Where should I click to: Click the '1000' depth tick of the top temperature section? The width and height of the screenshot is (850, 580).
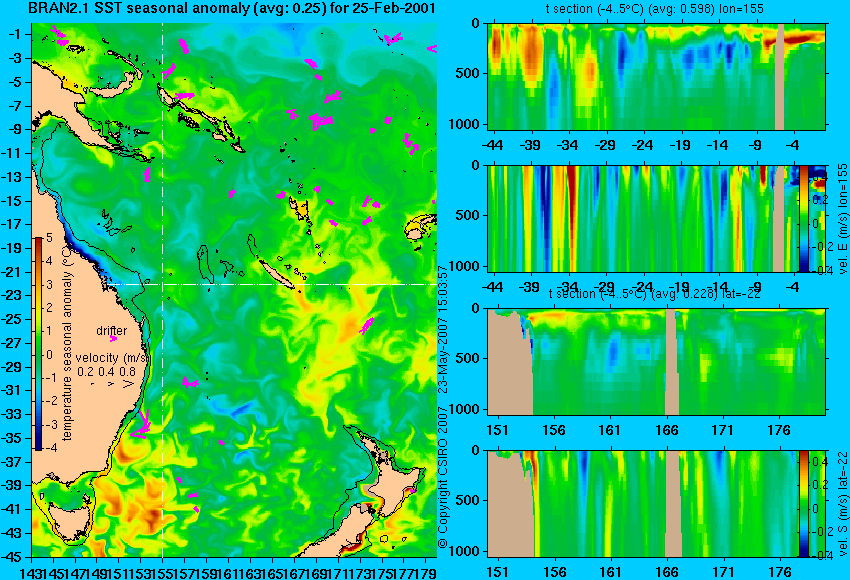point(464,124)
